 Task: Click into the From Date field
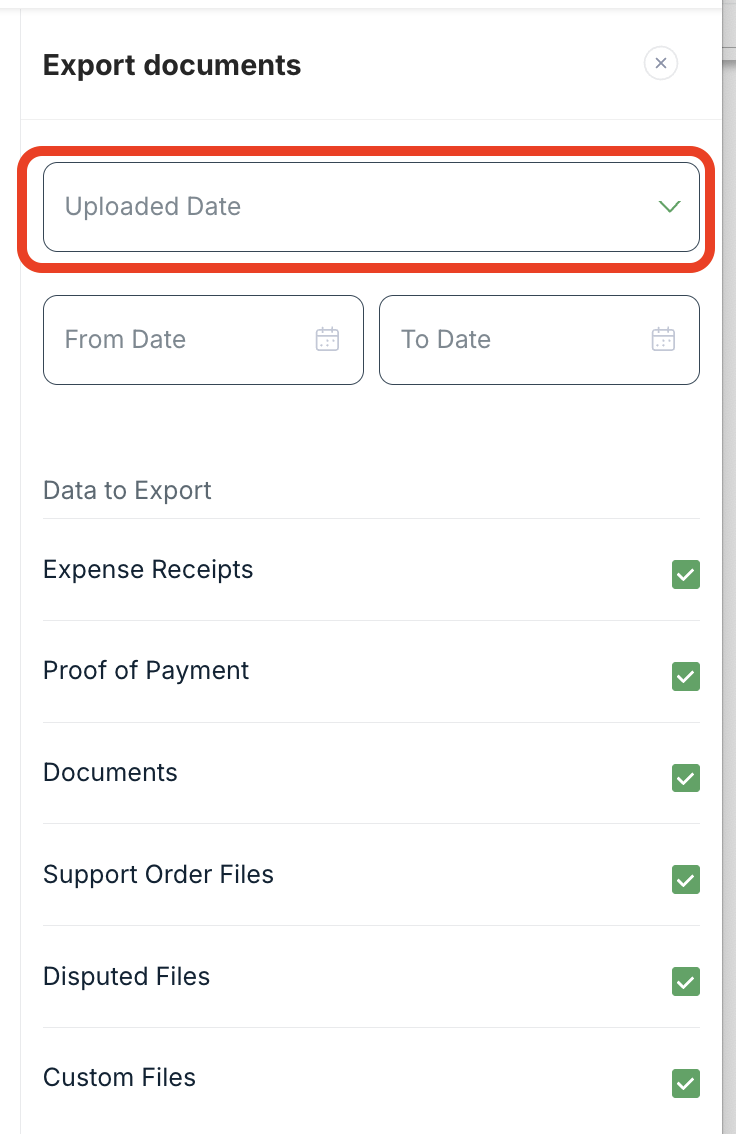(180, 339)
